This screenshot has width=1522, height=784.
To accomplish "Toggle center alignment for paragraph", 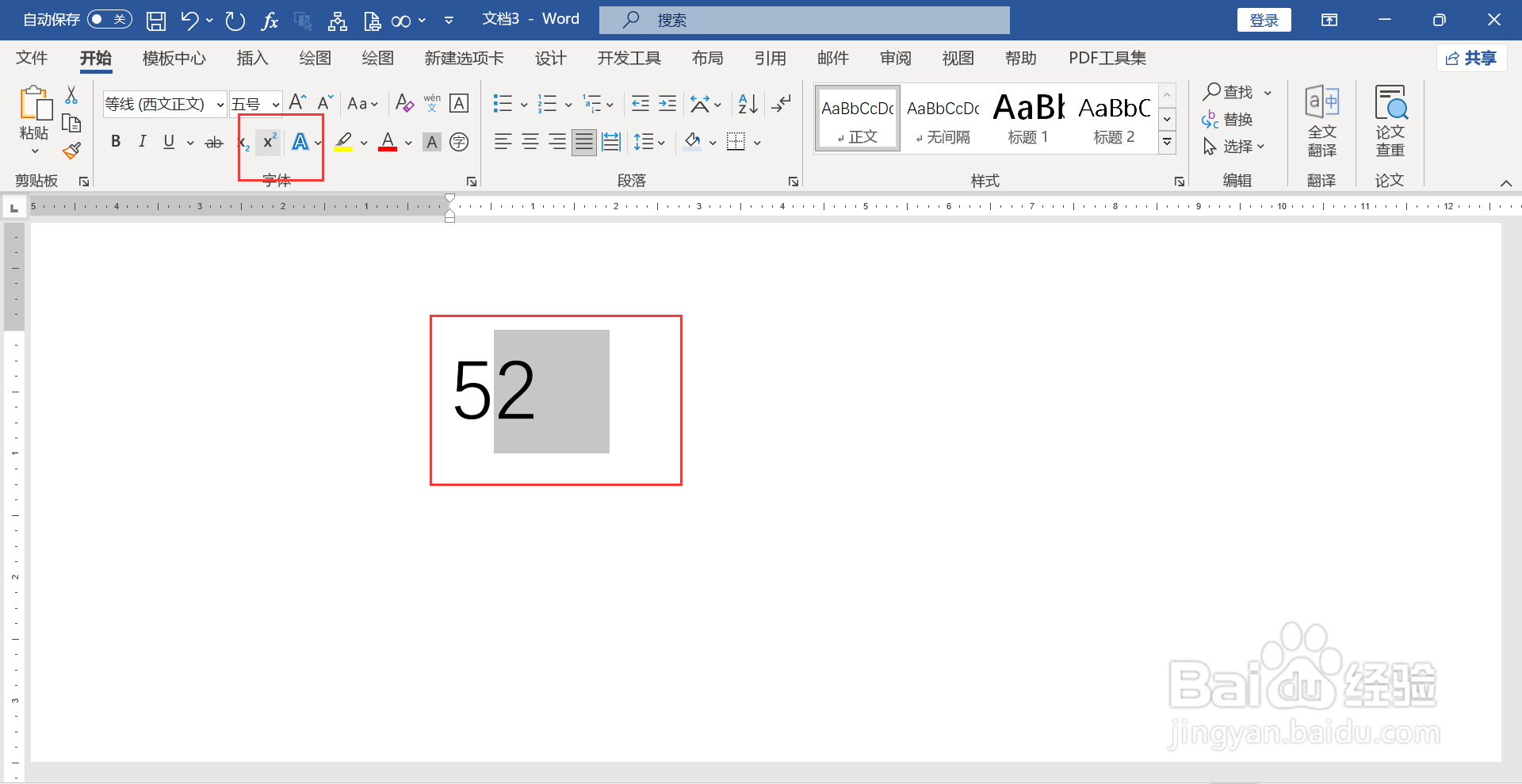I will pos(530,141).
